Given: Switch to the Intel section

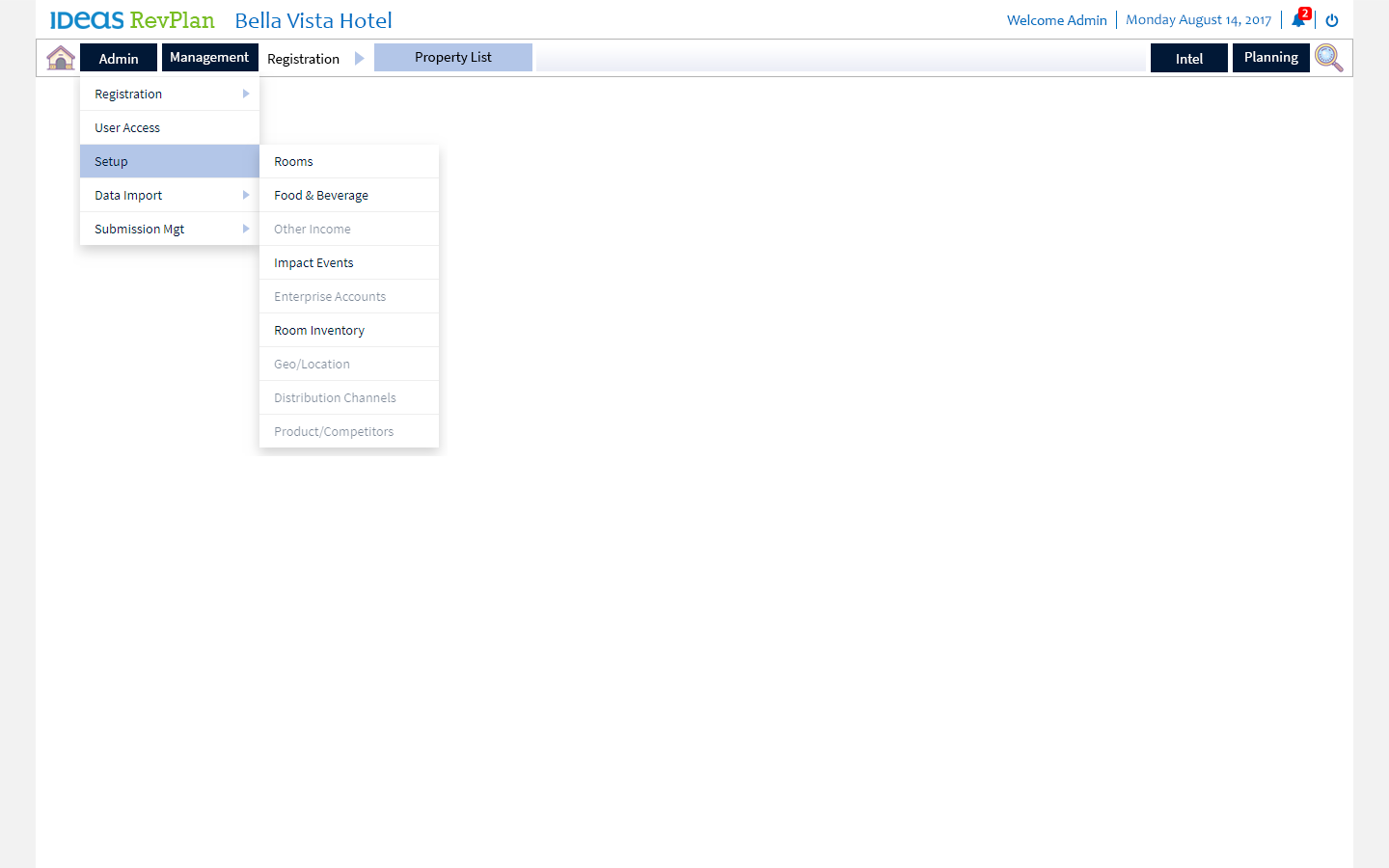Looking at the screenshot, I should click(1188, 57).
